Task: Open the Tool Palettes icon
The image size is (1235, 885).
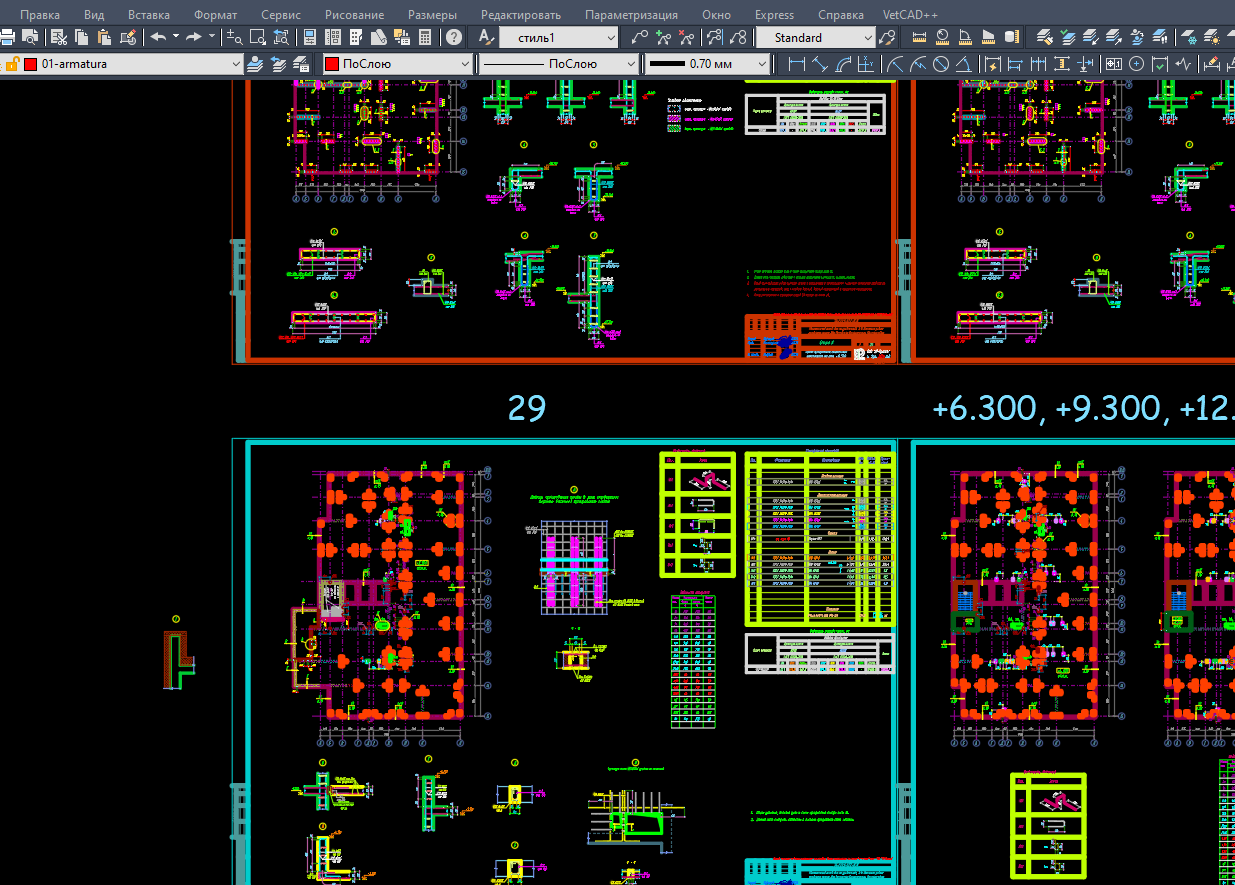Action: click(x=355, y=37)
